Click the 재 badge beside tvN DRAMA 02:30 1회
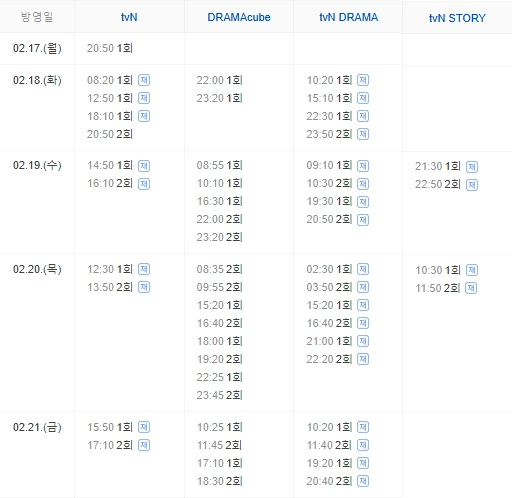The height and width of the screenshot is (498, 514). pos(363,269)
